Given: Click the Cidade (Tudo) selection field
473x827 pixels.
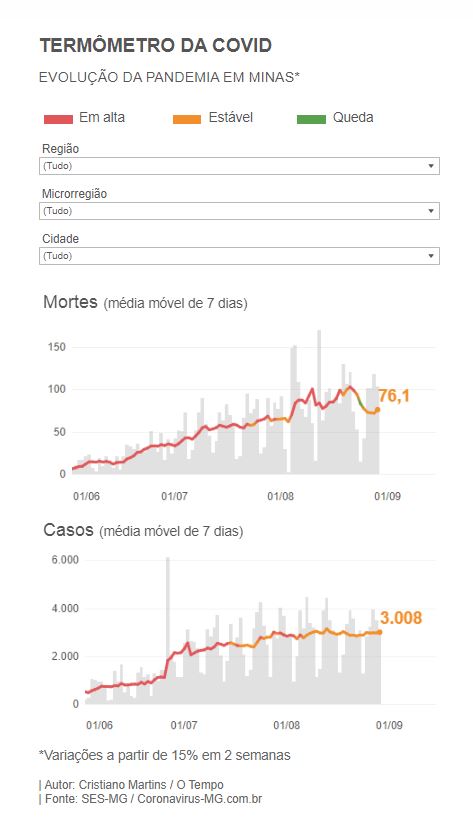Looking at the screenshot, I should [239, 256].
